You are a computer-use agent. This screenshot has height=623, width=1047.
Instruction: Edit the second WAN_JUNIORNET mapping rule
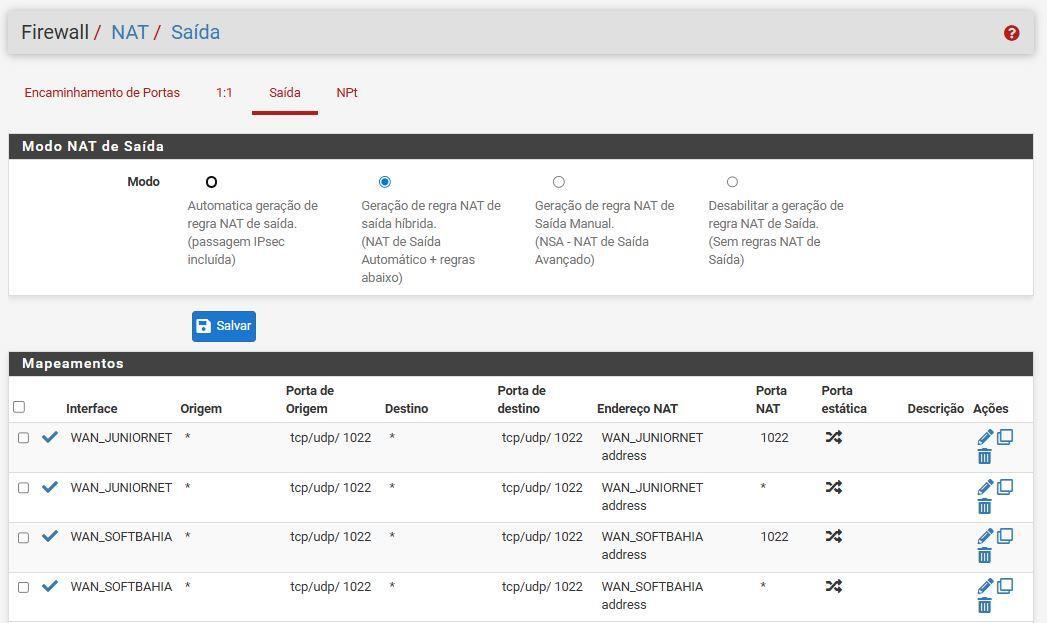(985, 487)
